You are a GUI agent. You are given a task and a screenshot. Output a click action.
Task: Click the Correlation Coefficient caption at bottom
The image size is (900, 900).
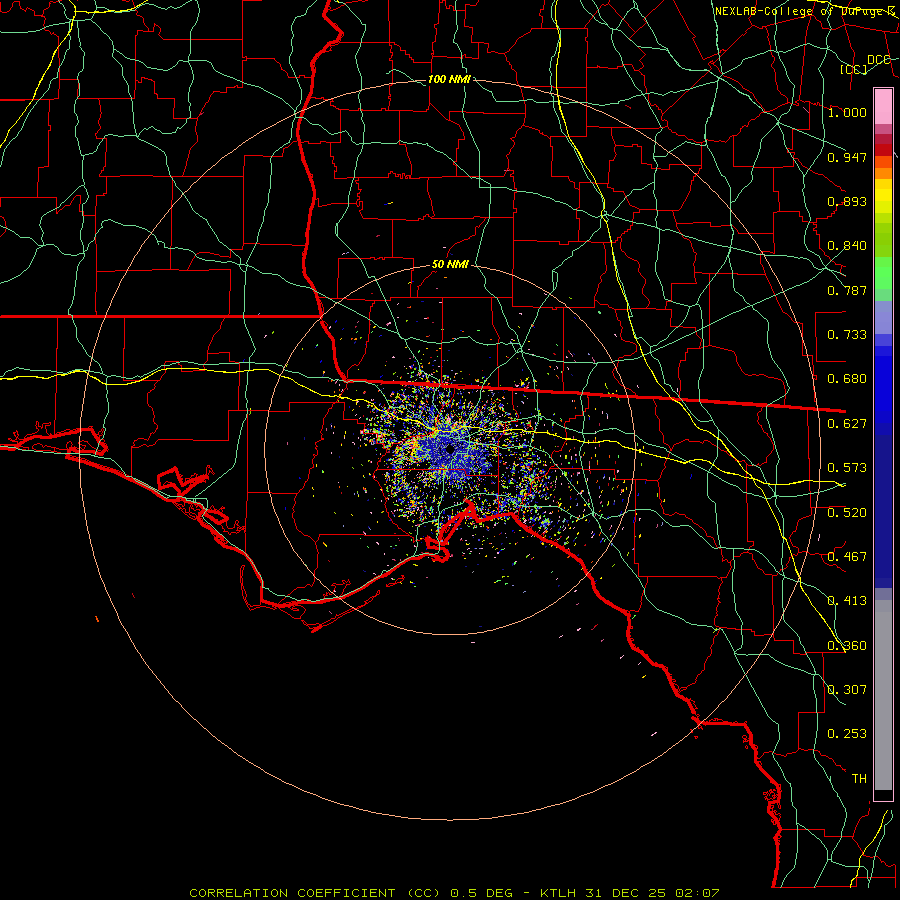(454, 893)
